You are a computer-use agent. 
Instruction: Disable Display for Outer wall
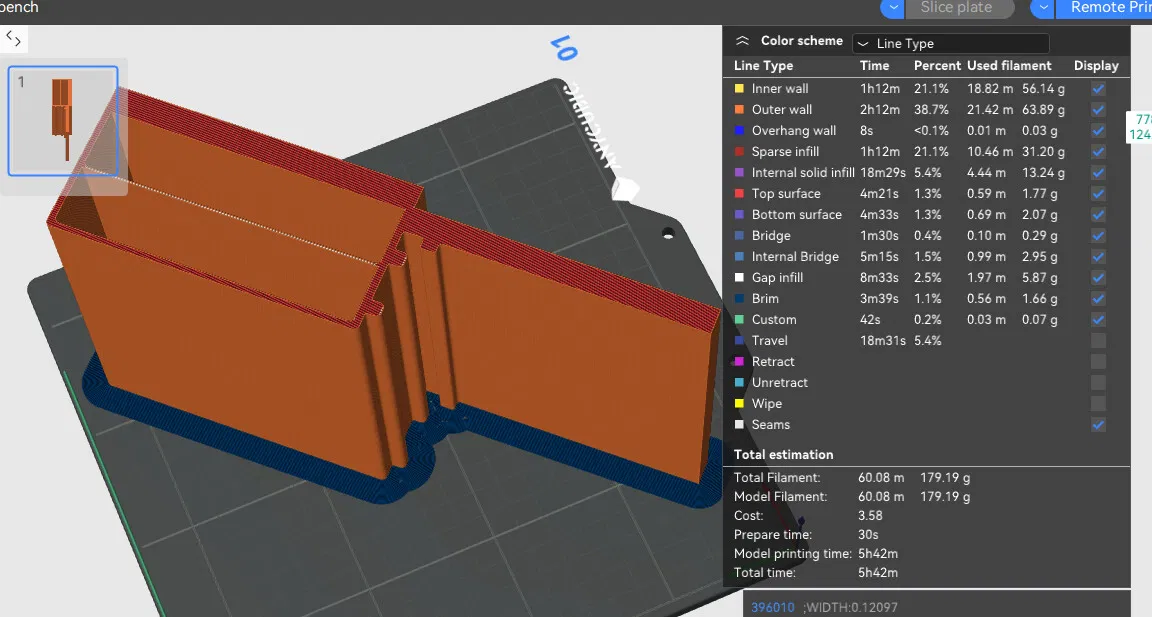[x=1097, y=109]
